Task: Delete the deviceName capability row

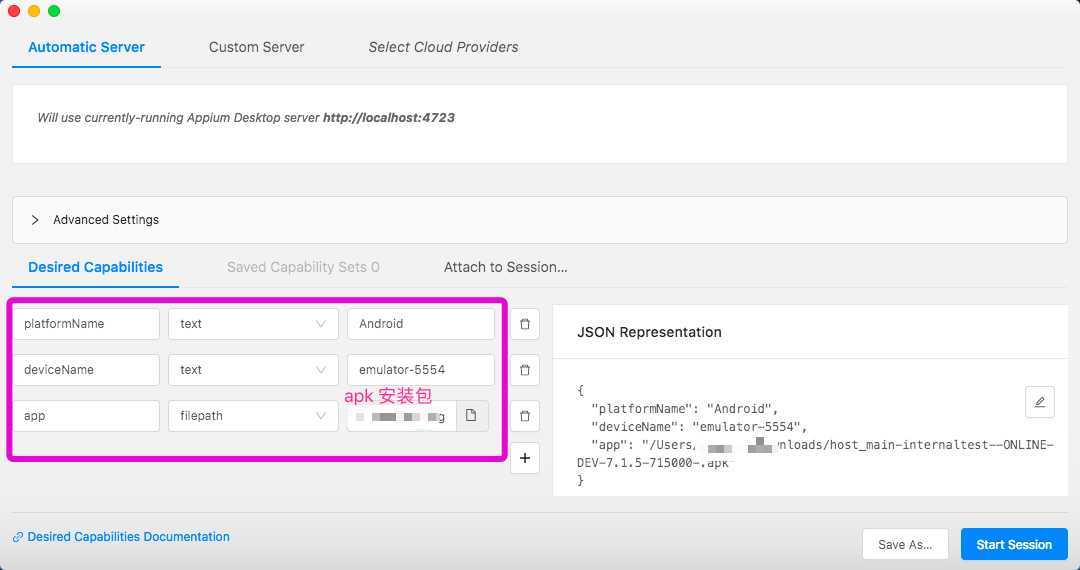Action: click(x=525, y=370)
